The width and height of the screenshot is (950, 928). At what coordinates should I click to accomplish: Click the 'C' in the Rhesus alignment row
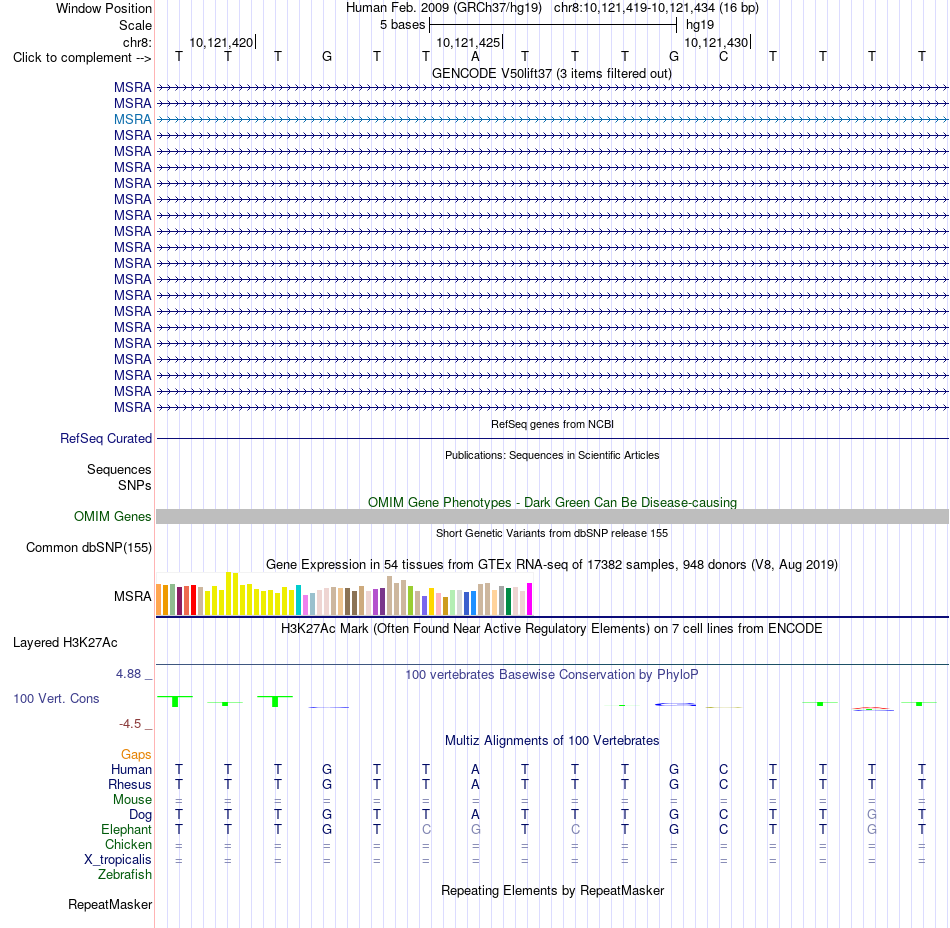point(723,784)
